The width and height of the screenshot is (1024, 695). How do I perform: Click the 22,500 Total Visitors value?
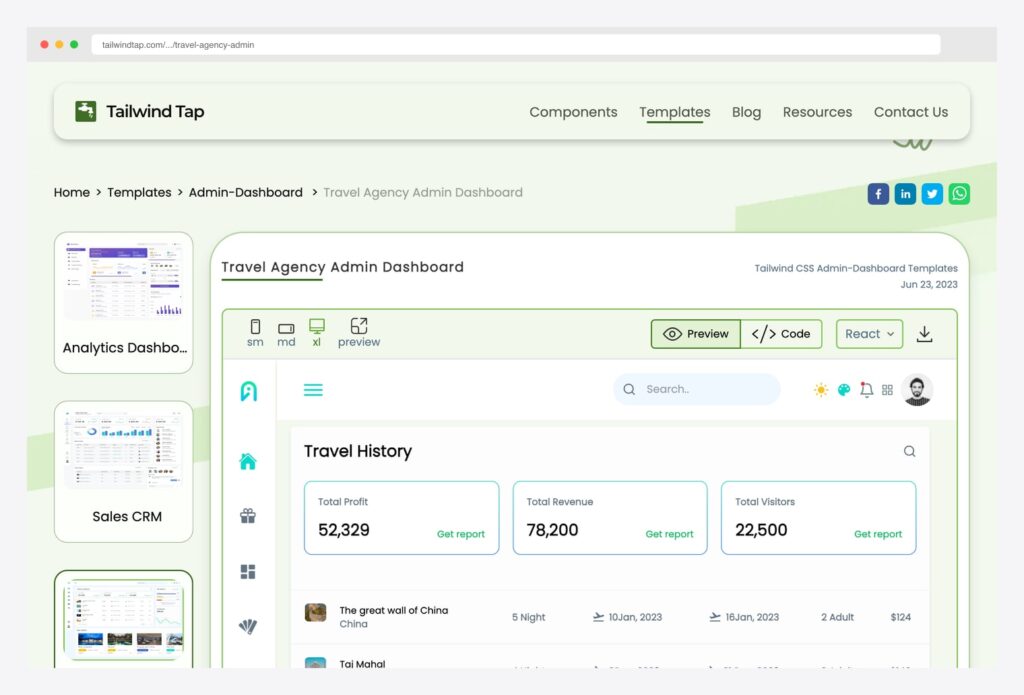[x=761, y=530]
